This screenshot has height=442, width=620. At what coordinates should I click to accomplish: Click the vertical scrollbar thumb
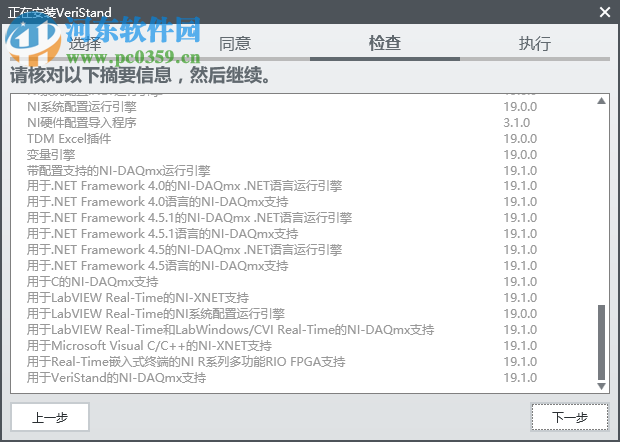click(601, 342)
